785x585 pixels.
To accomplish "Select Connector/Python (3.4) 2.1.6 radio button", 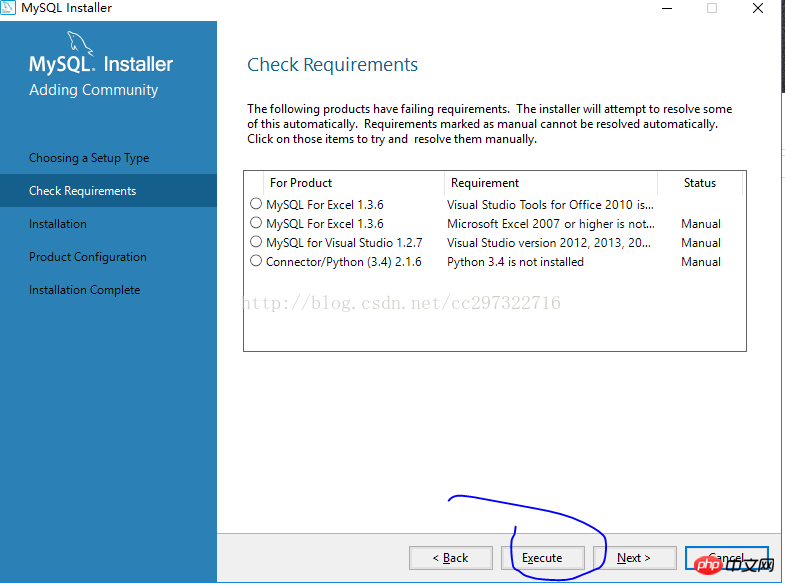I will 256,261.
